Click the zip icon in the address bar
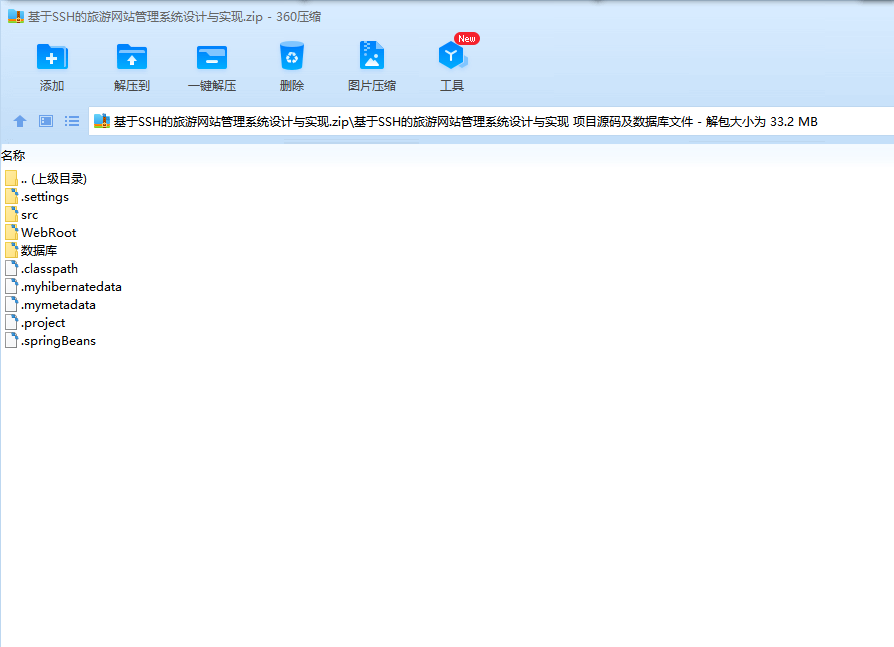The height and width of the screenshot is (647, 894). point(102,121)
